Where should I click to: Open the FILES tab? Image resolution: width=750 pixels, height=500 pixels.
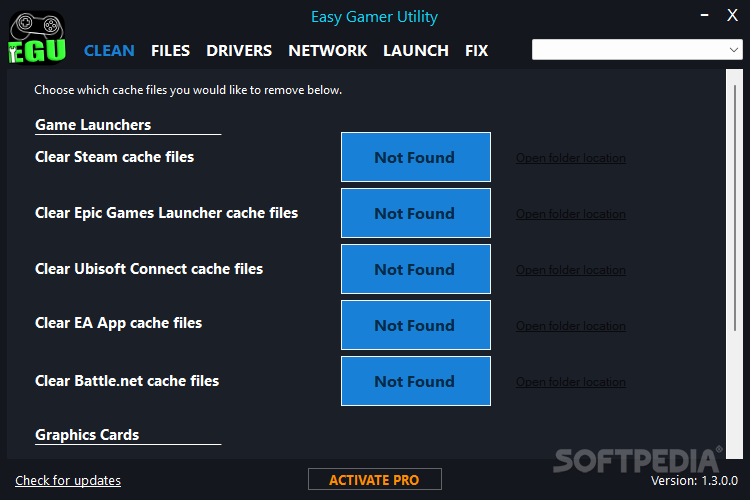click(x=170, y=51)
